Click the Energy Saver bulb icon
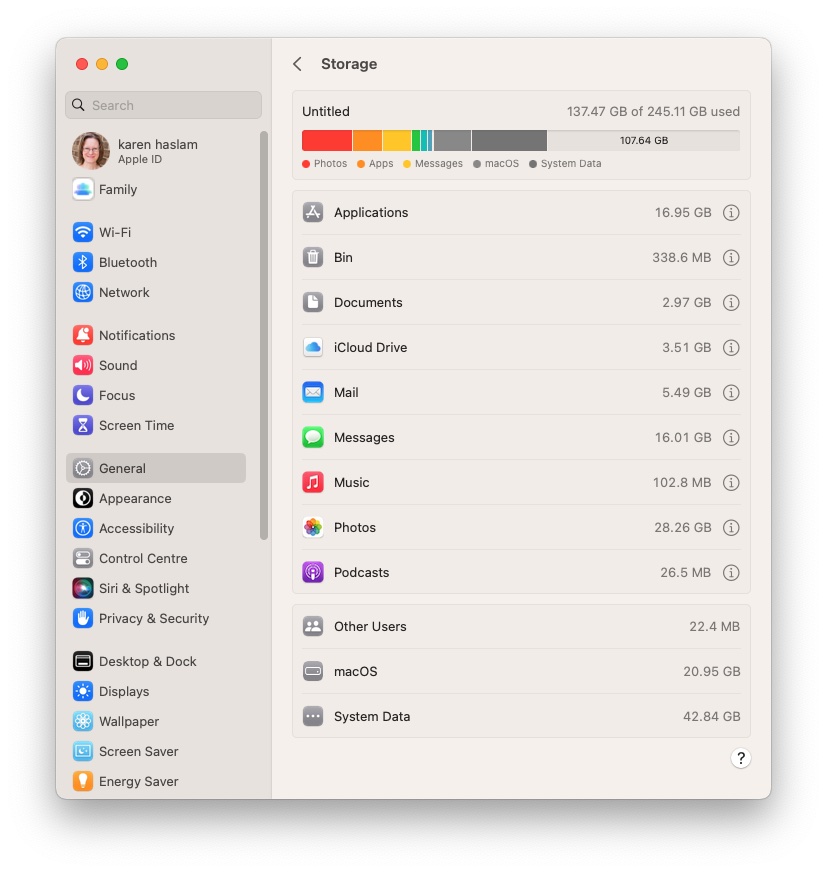This screenshot has height=873, width=827. (x=83, y=782)
